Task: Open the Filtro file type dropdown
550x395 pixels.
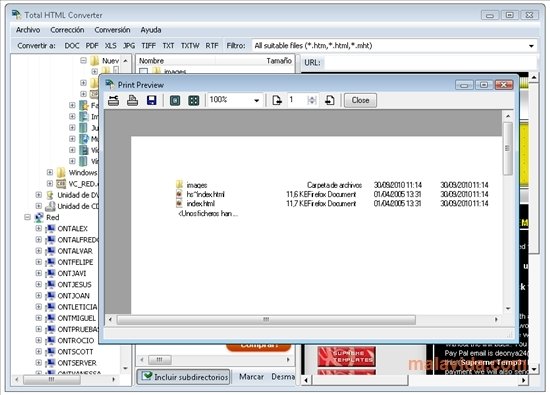Action: [531, 46]
